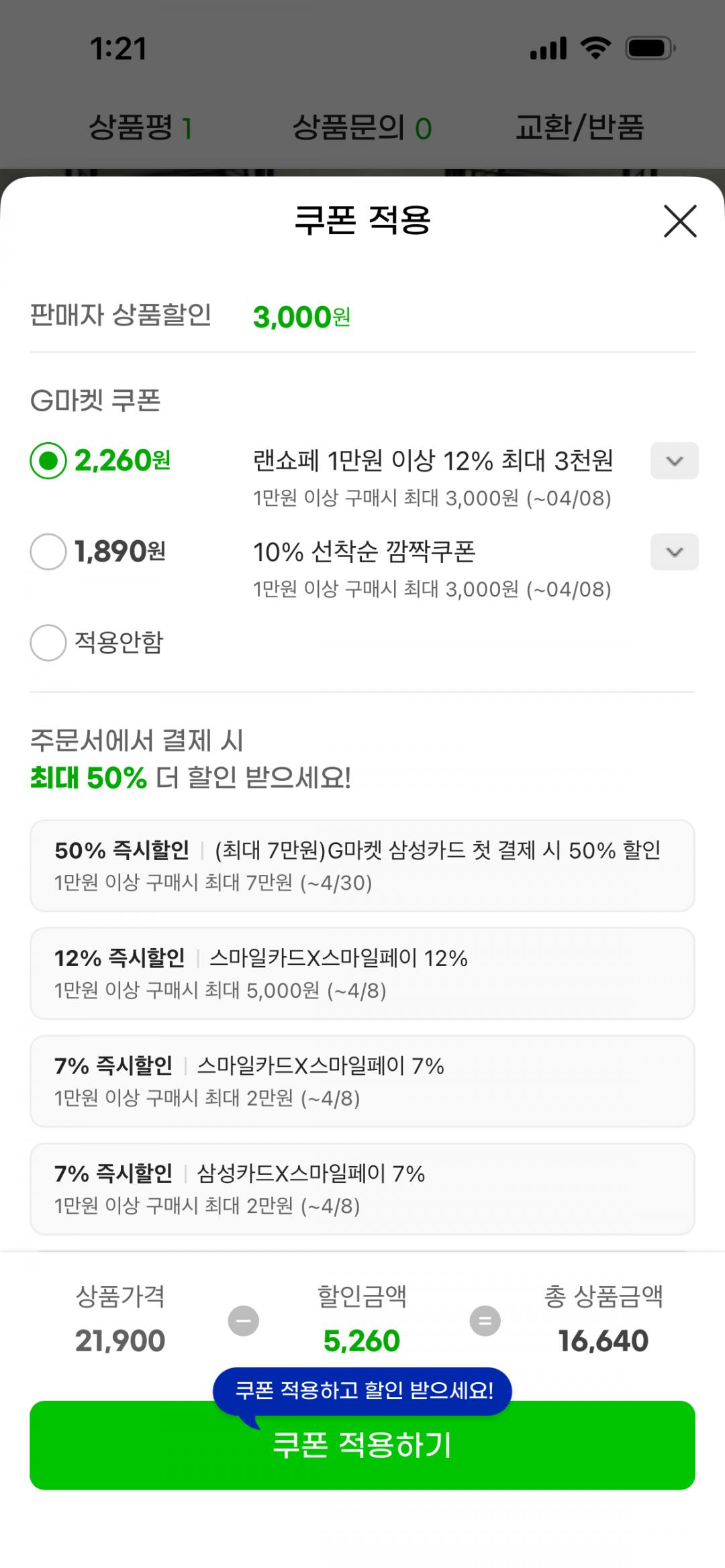This screenshot has width=725, height=1568.
Task: Tap the 삼성카드X스마일페이 7% offer card
Action: coord(362,1189)
